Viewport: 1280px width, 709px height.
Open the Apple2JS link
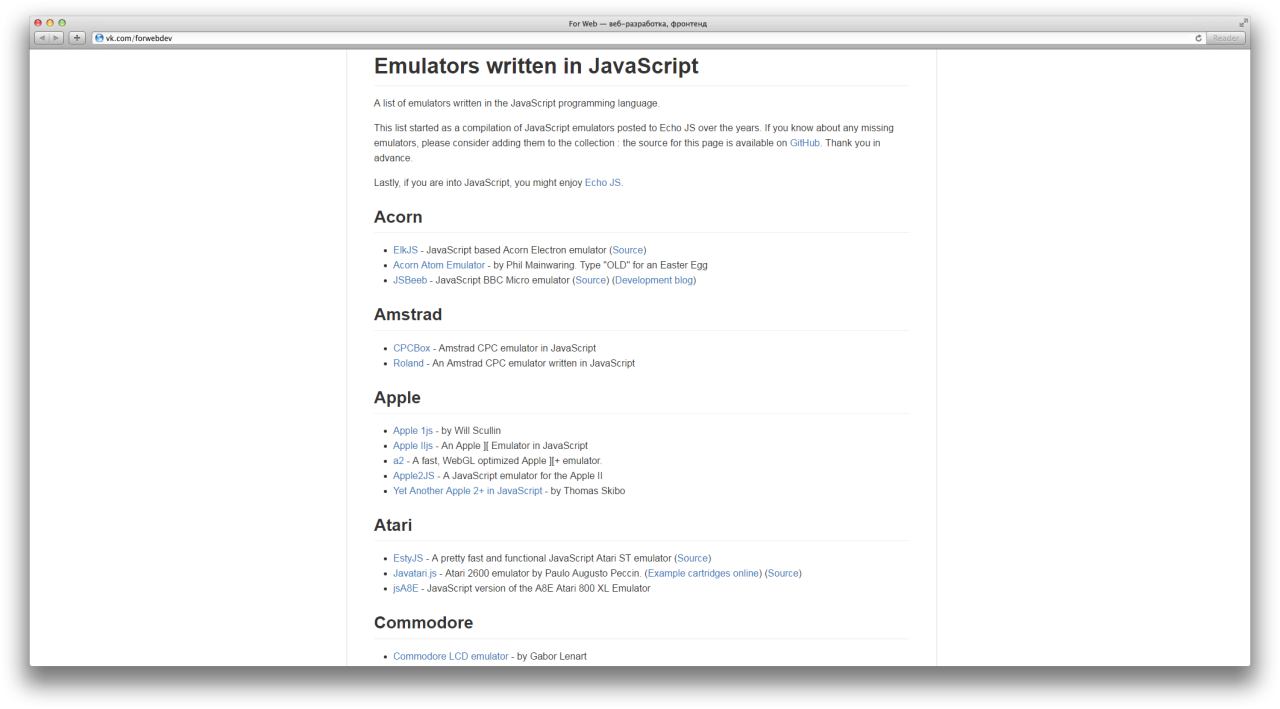point(414,476)
